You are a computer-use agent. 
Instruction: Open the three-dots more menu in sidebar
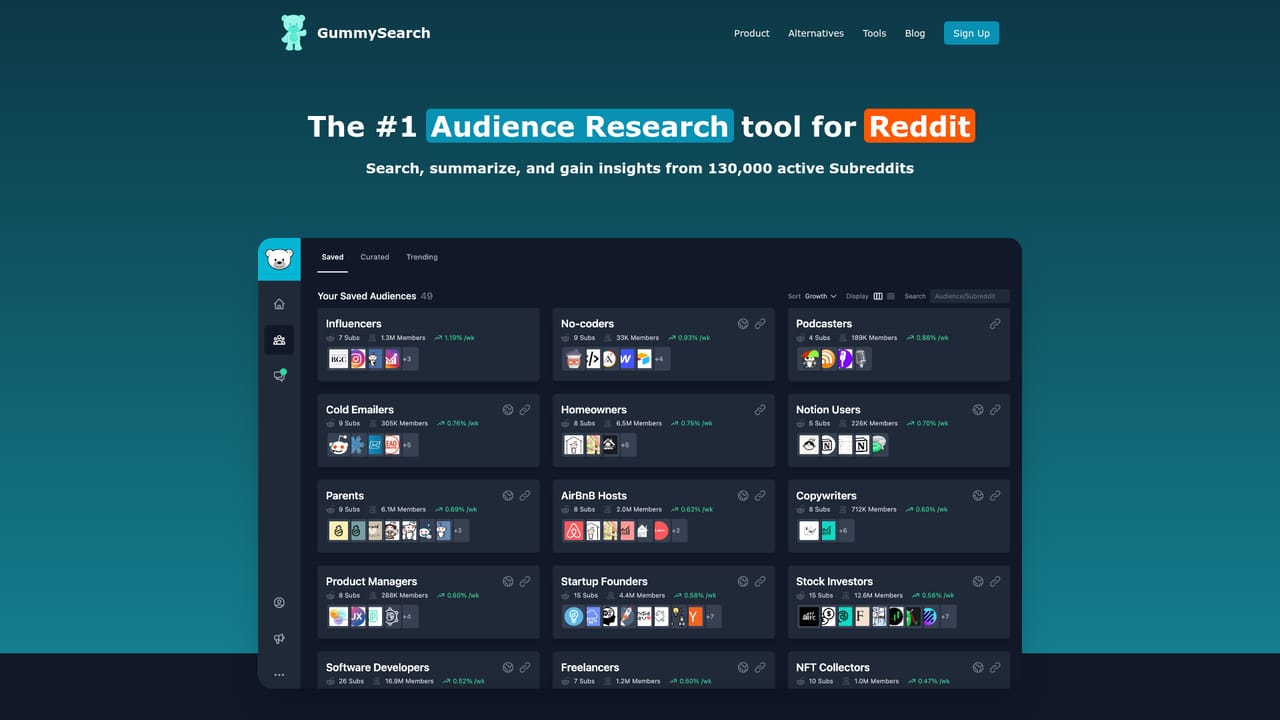click(279, 675)
